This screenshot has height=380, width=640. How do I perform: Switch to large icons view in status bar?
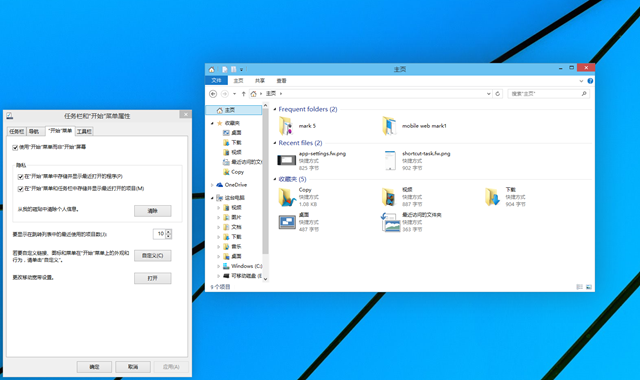(589, 287)
